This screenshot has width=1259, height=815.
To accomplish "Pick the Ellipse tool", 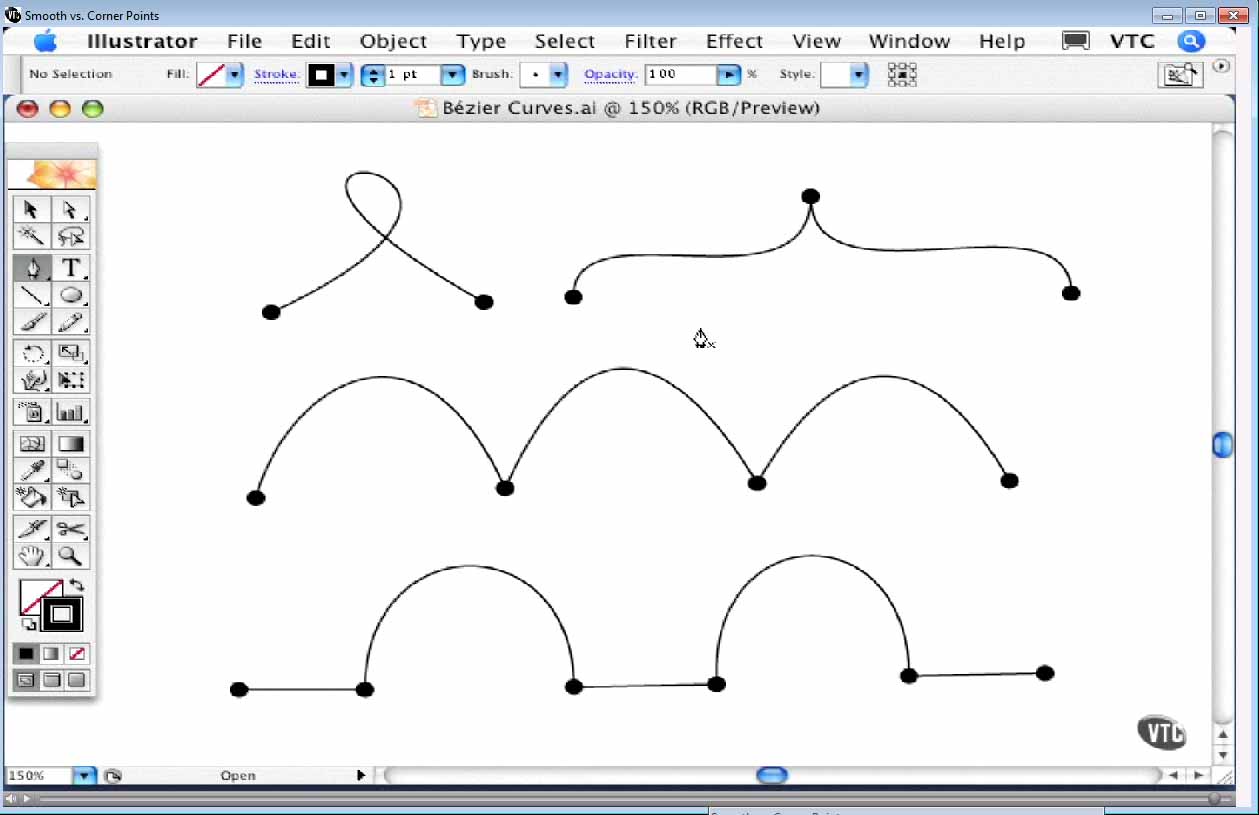I will coord(70,295).
